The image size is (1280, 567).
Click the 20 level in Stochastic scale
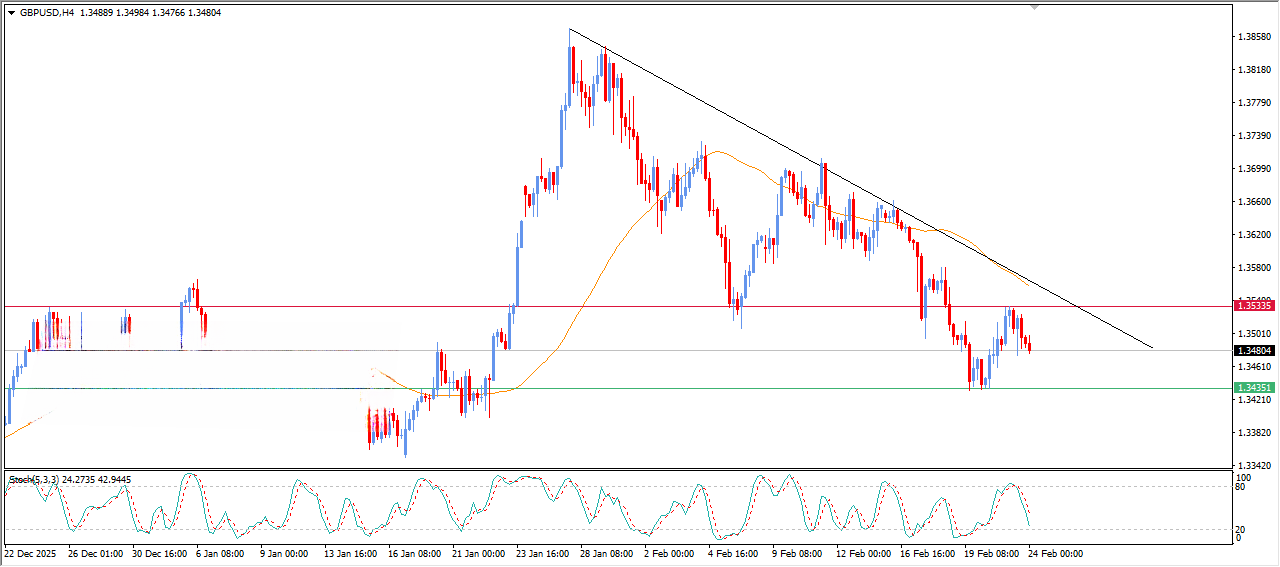(x=1242, y=528)
